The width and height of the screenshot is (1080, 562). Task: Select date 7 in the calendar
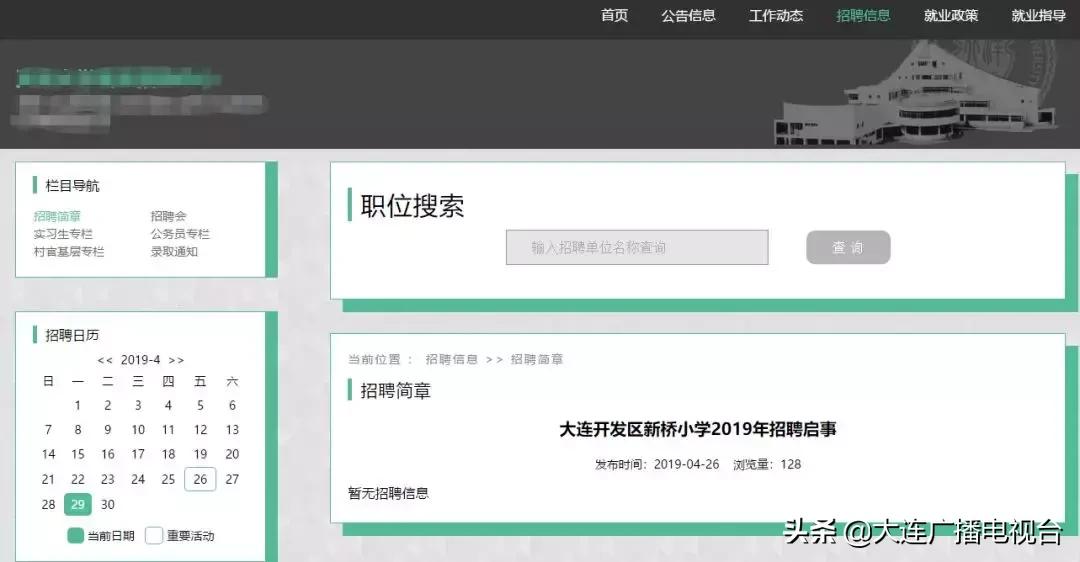(48, 430)
